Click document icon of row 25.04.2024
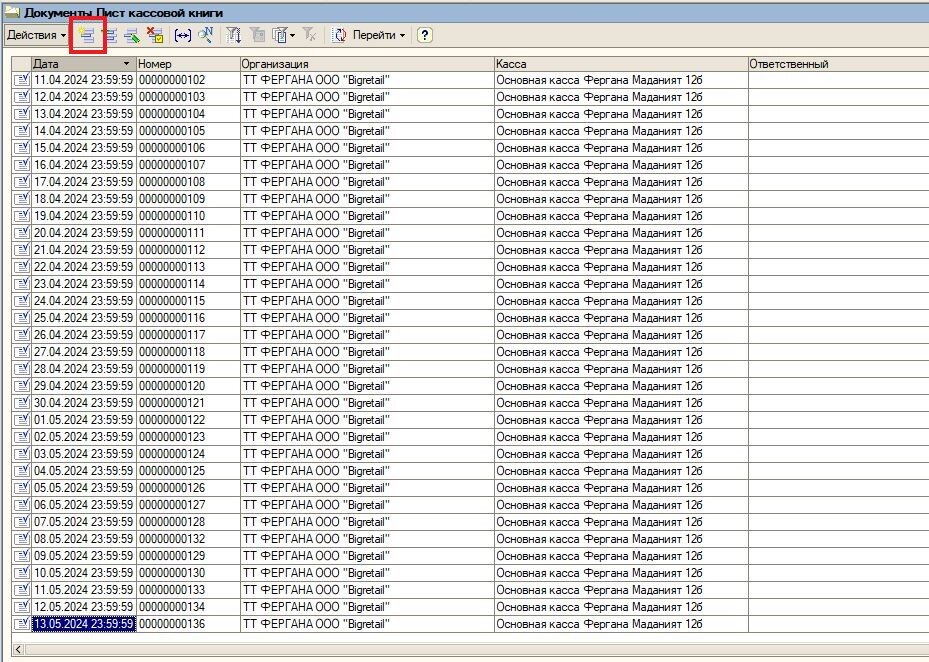The width and height of the screenshot is (929, 662). click(21, 318)
